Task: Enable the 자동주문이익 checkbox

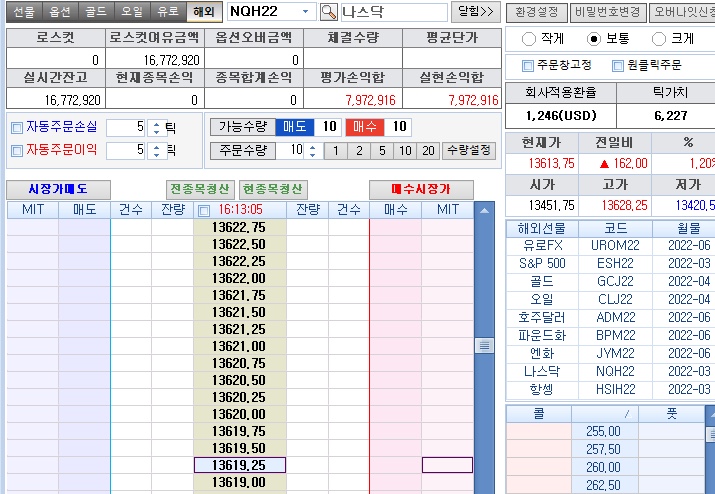Action: [x=16, y=150]
